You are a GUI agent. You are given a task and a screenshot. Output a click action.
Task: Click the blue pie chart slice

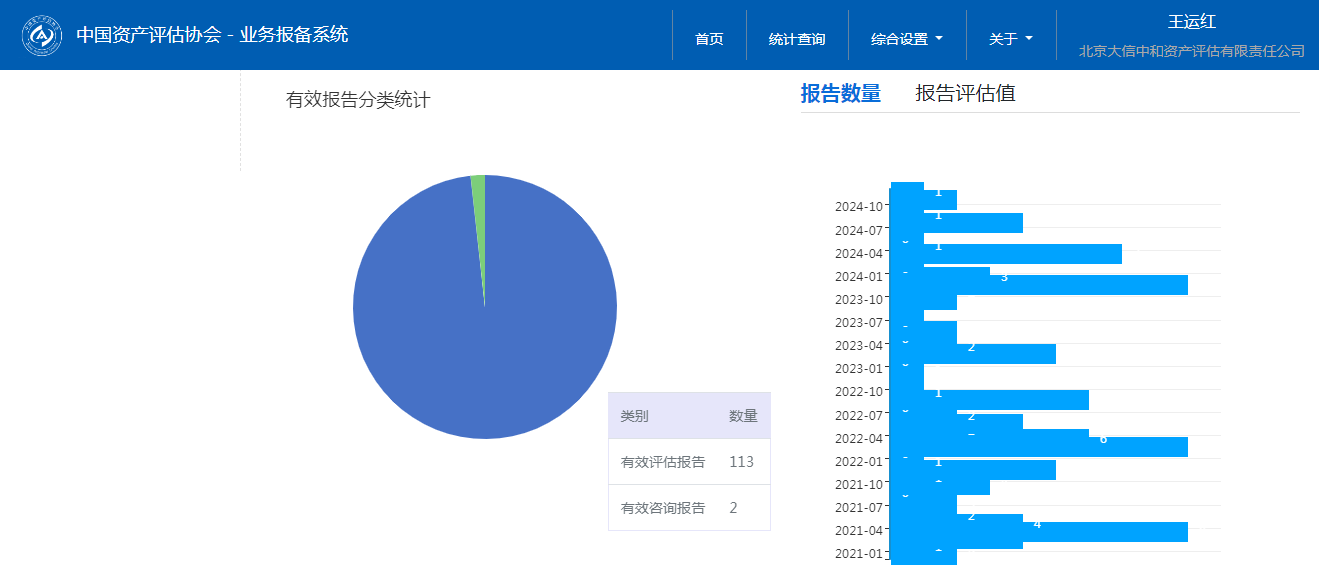tap(485, 330)
